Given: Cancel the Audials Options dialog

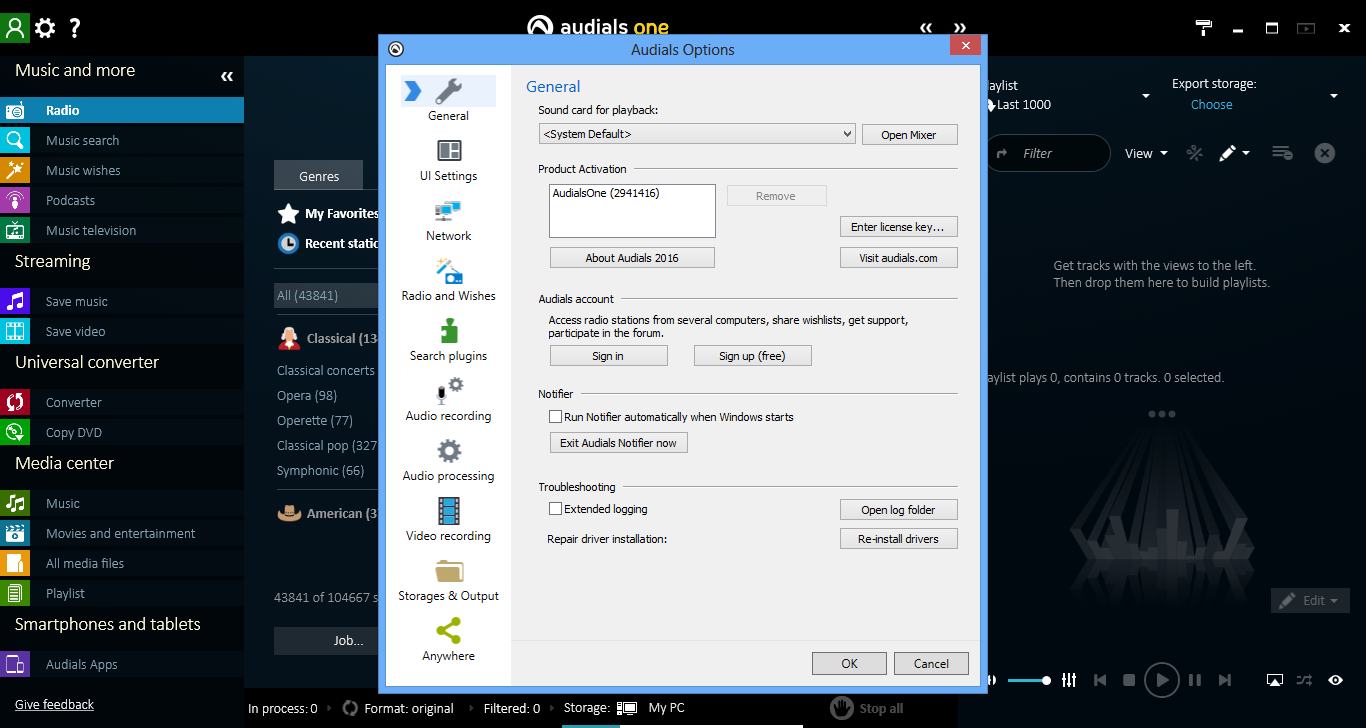Looking at the screenshot, I should click(931, 663).
